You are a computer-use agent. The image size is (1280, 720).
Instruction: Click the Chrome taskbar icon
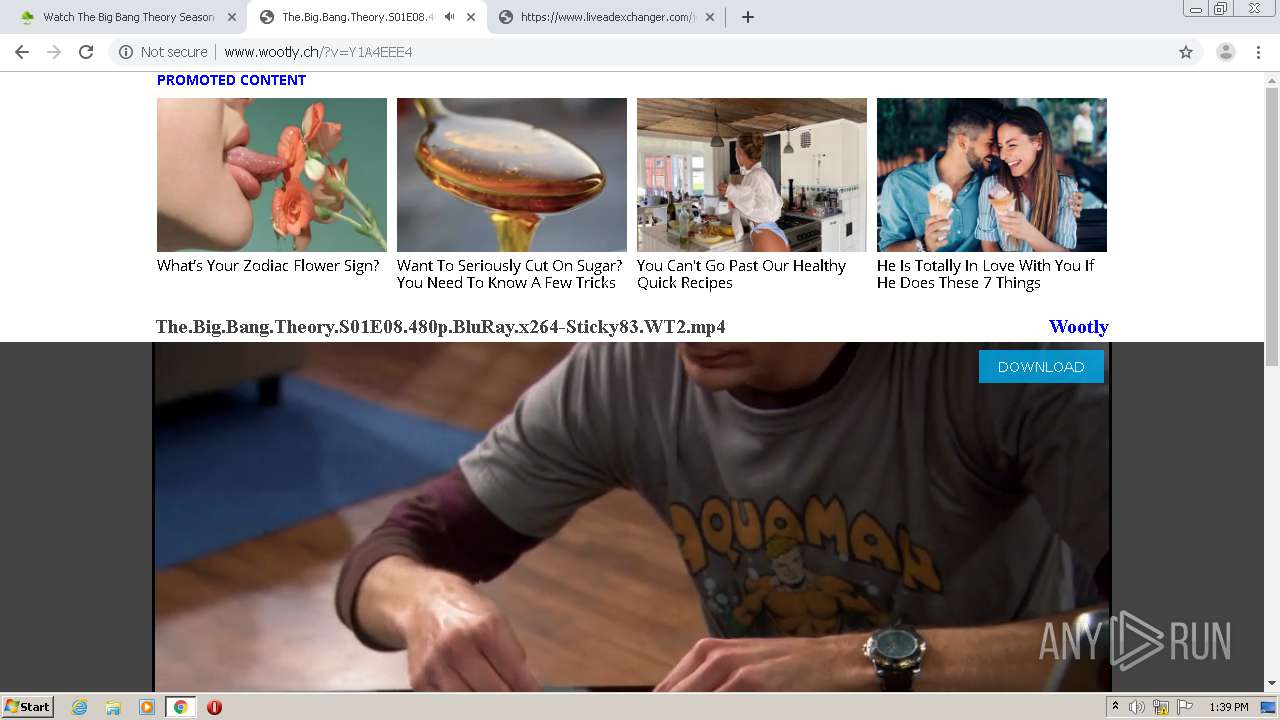point(180,707)
